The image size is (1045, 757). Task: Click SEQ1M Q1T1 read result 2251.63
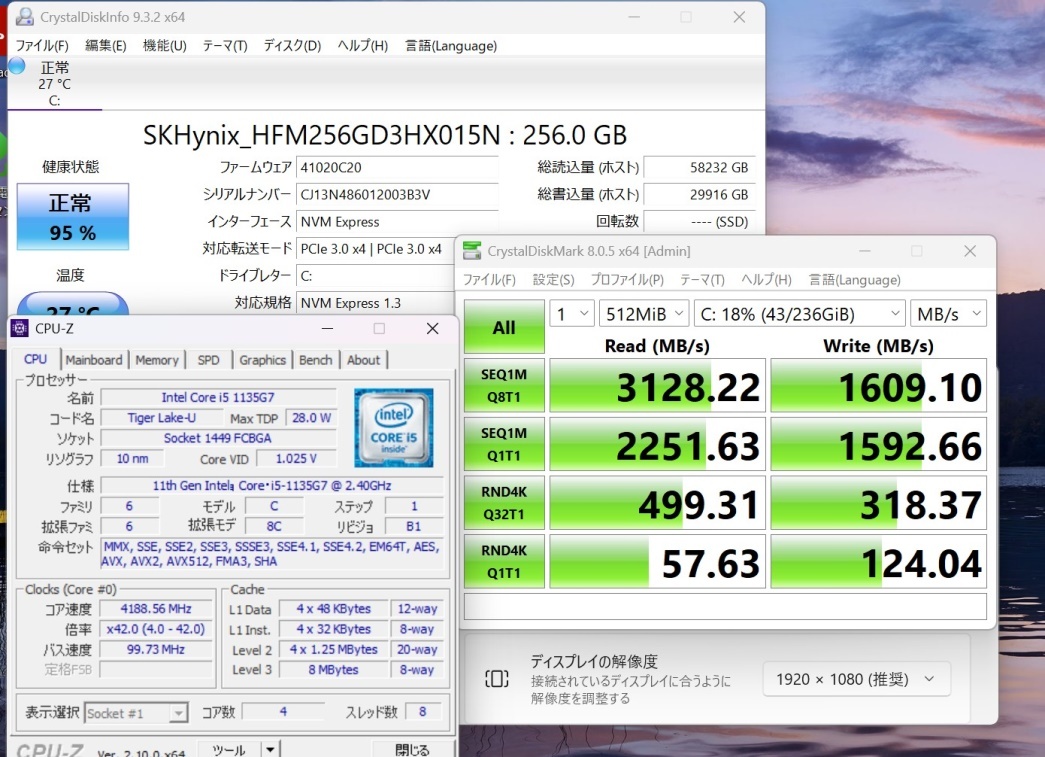pos(657,445)
